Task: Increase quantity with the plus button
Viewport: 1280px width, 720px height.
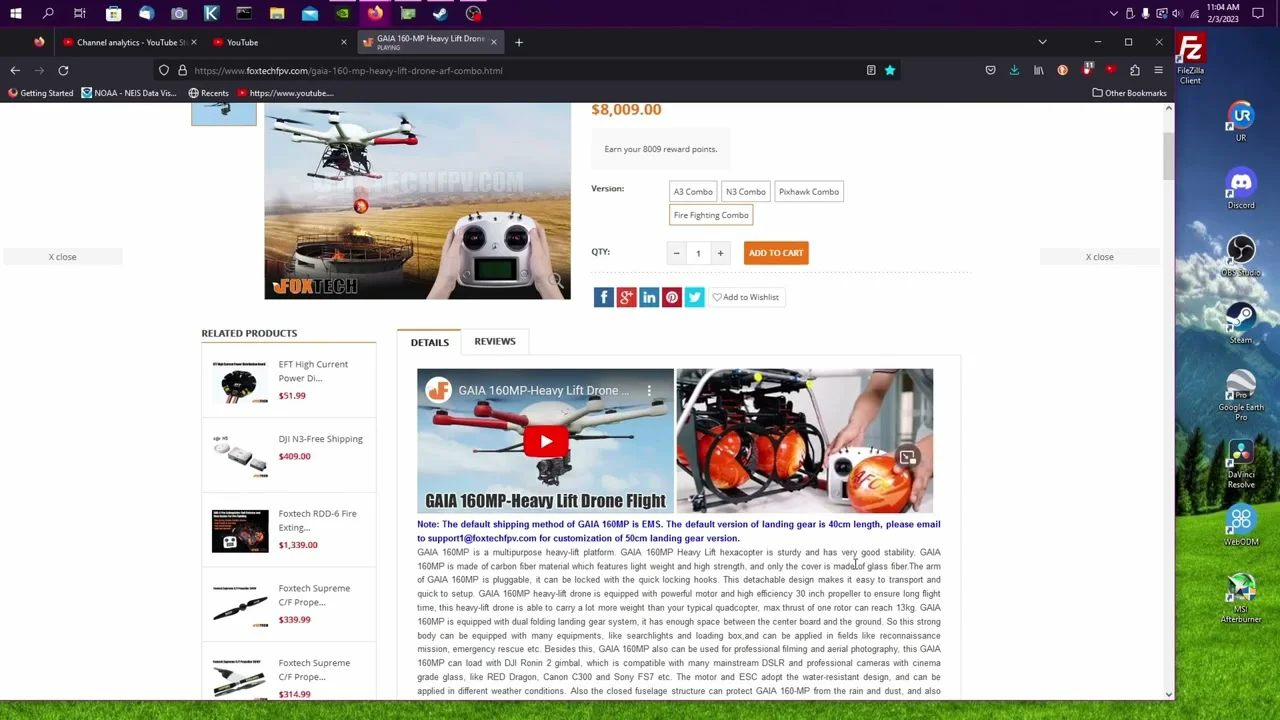Action: tap(720, 253)
